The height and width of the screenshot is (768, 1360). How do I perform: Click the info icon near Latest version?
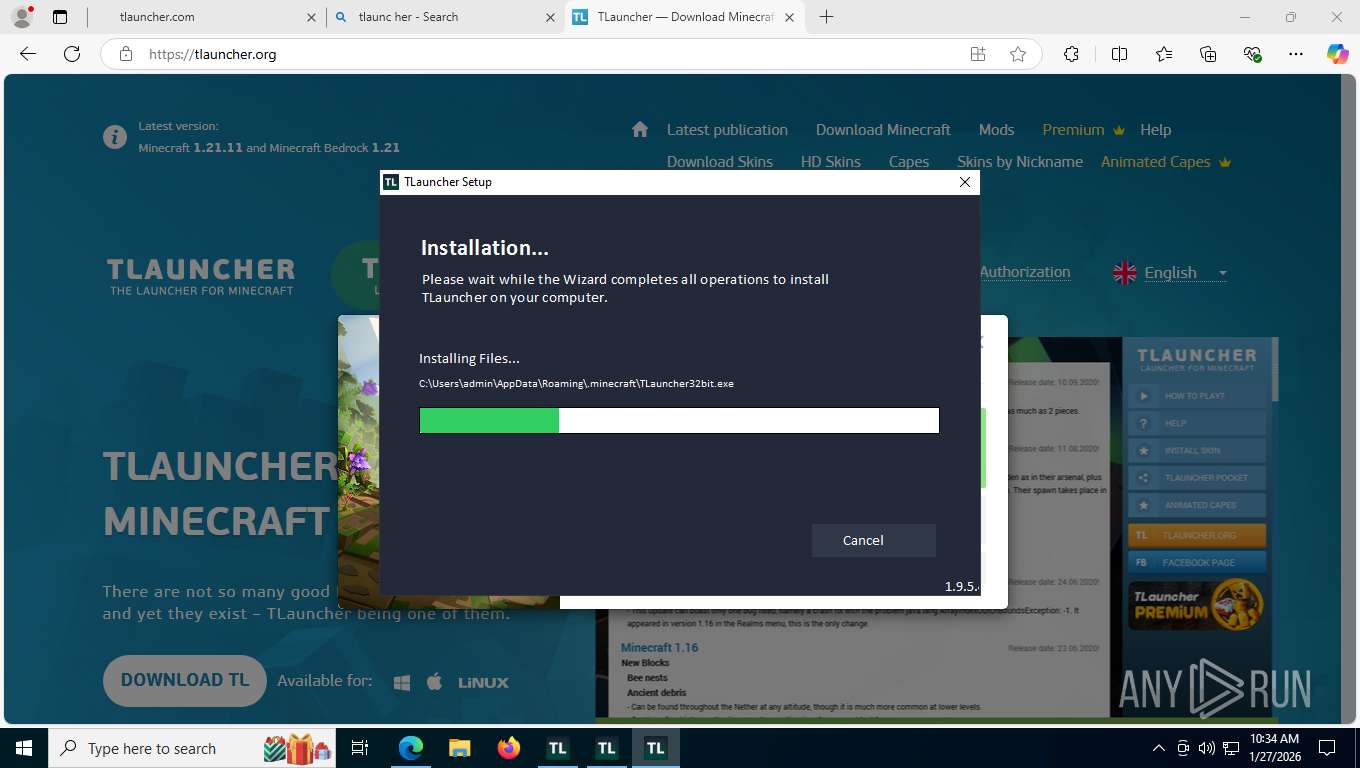[115, 137]
